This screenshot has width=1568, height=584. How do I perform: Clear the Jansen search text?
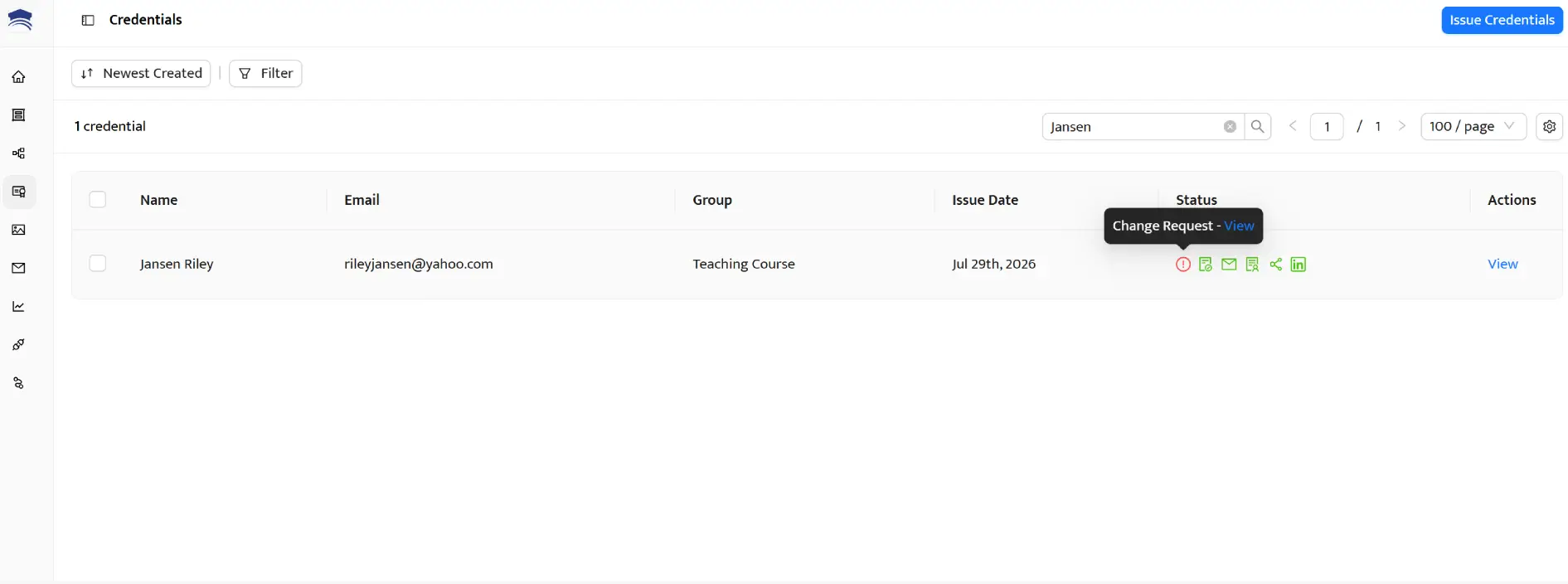click(1230, 126)
